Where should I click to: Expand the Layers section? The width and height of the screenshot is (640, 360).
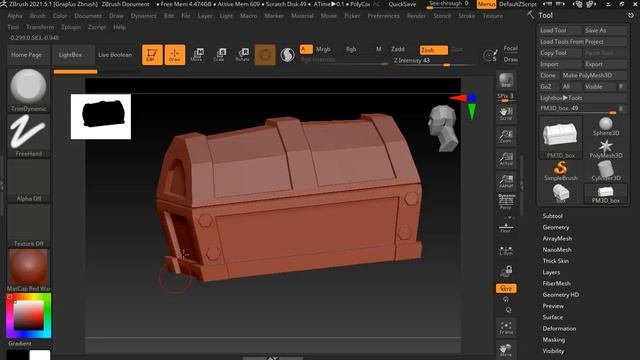click(x=551, y=272)
